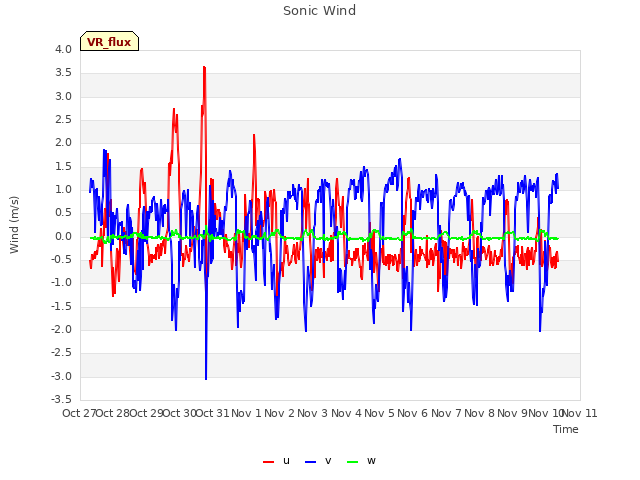Click the Nov 11 x-axis label
640x480 pixels.
point(580,413)
